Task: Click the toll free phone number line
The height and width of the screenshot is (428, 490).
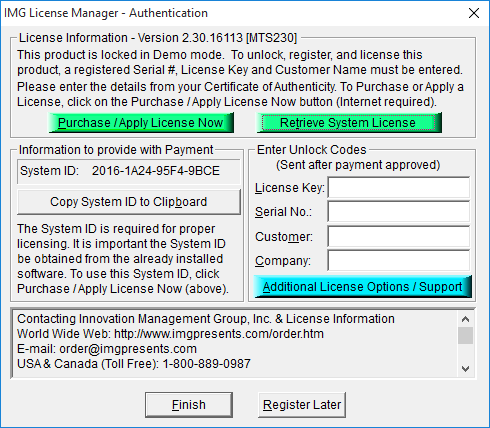Action: (x=134, y=364)
